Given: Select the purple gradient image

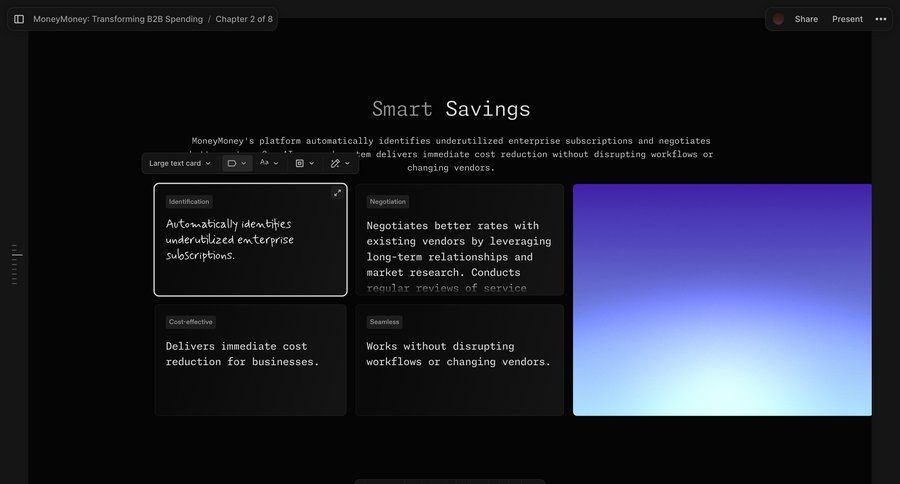Looking at the screenshot, I should coord(722,300).
